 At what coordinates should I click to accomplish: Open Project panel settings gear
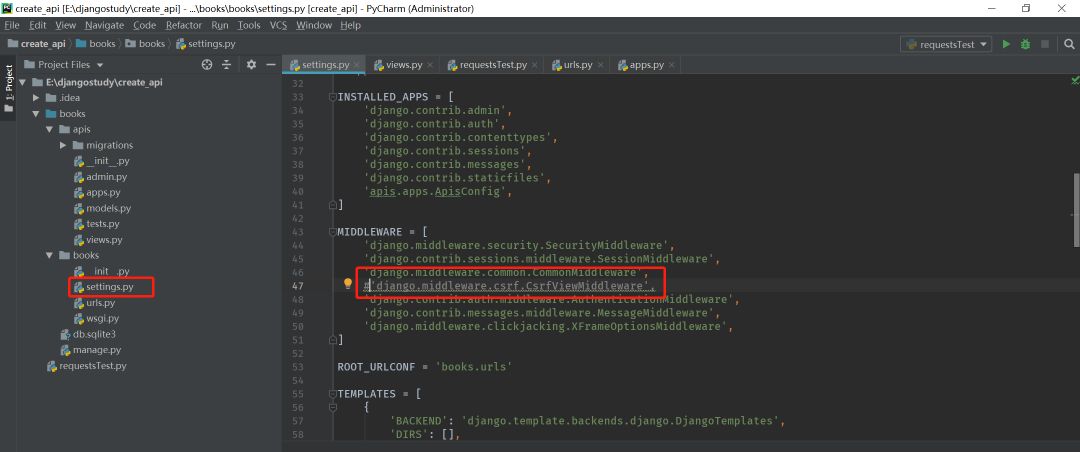(x=251, y=64)
